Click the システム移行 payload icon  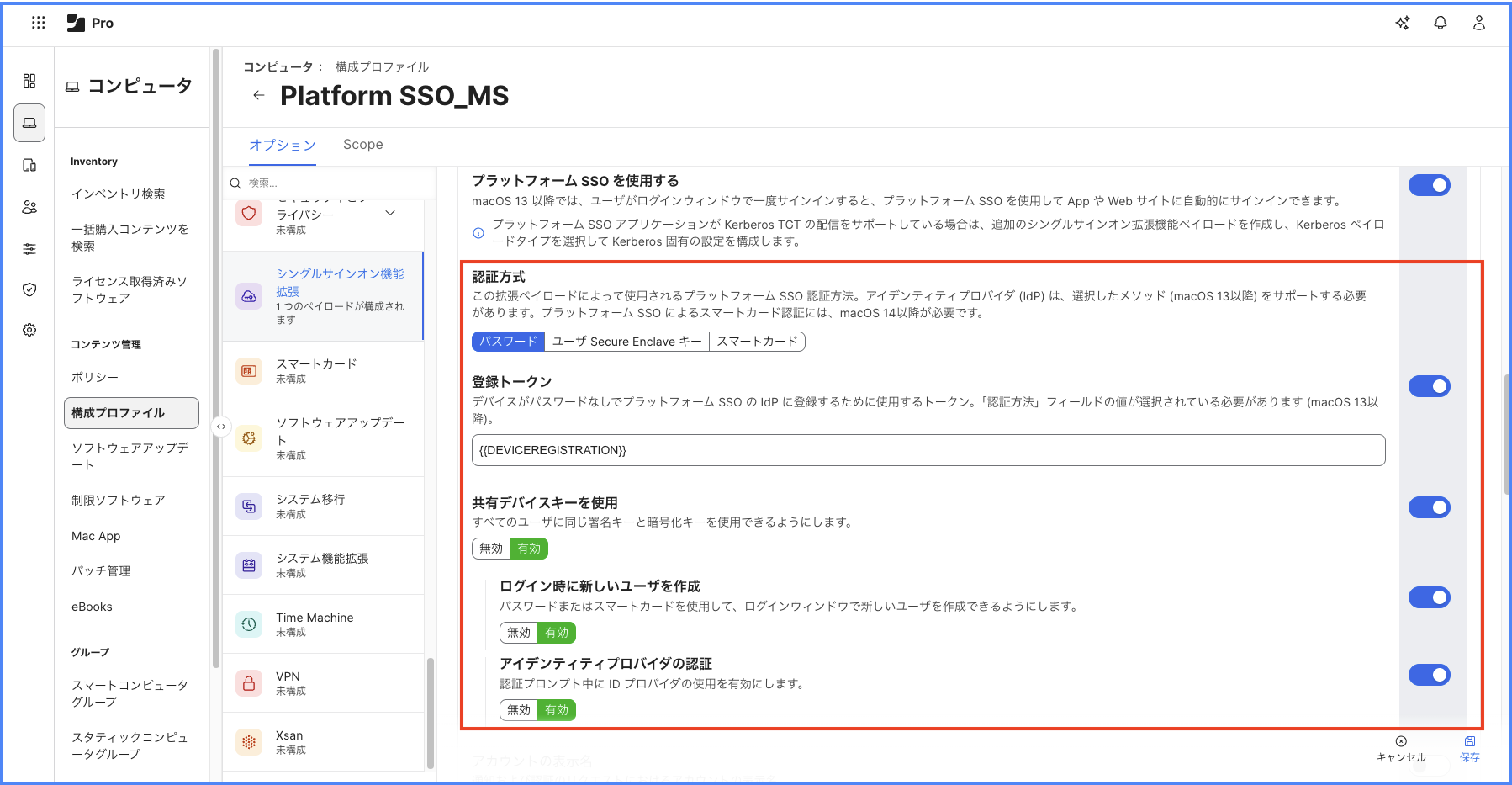click(x=249, y=507)
